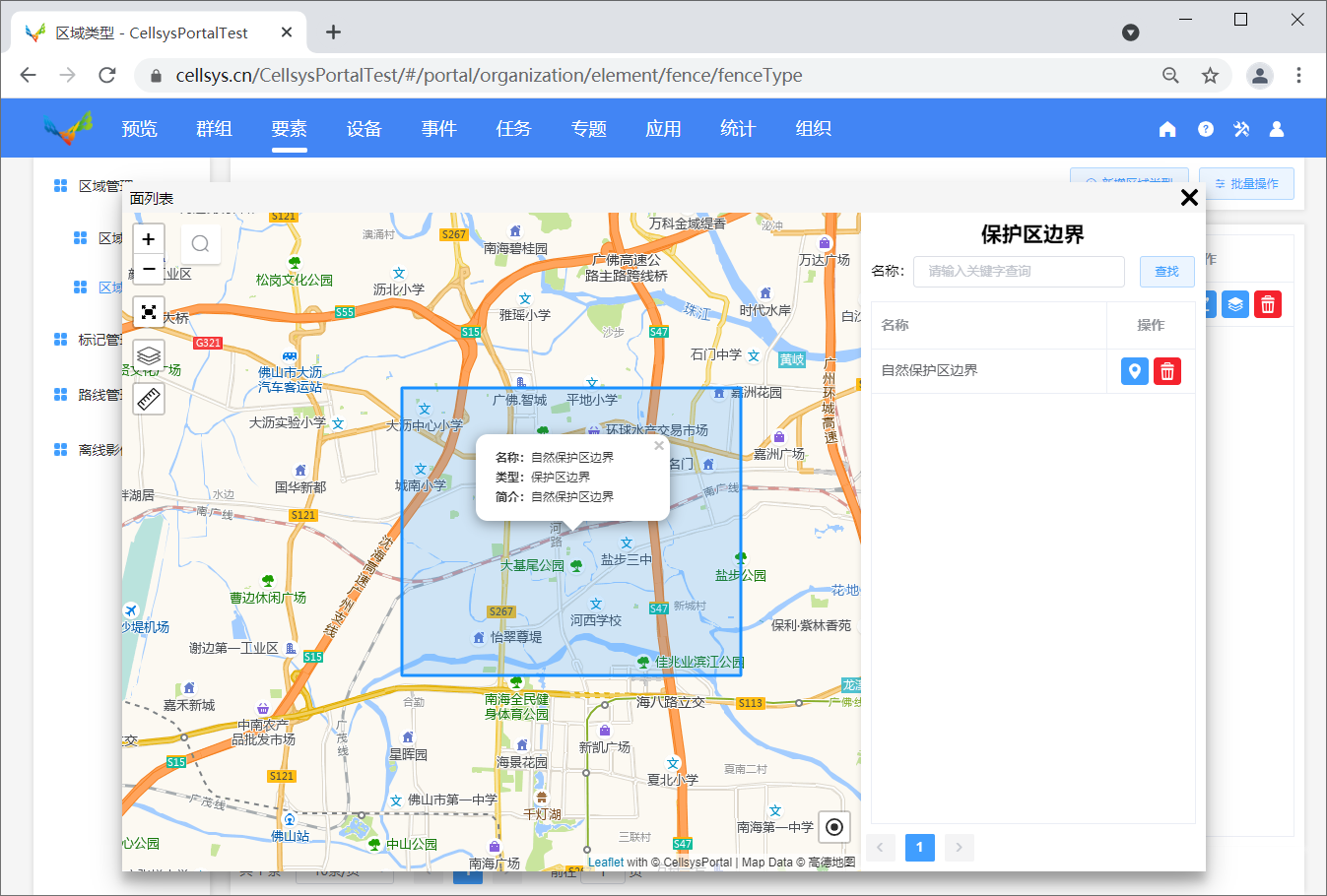The width and height of the screenshot is (1327, 896).
Task: Locate current position on map
Action: coord(833,827)
